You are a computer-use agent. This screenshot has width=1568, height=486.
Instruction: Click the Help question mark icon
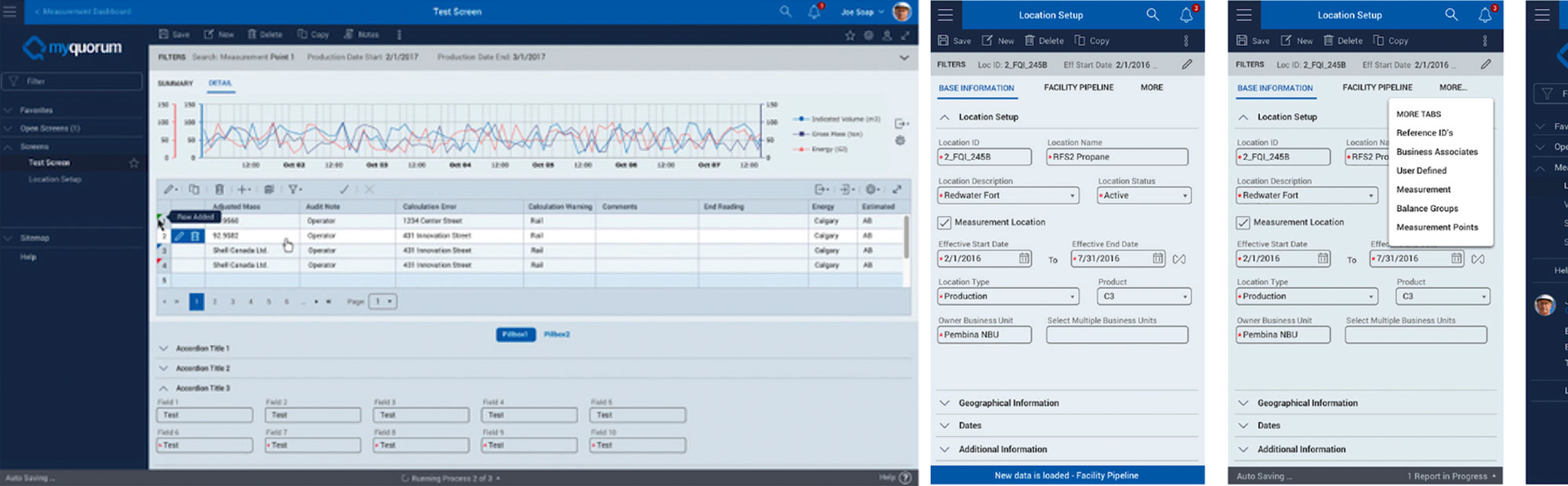[905, 477]
